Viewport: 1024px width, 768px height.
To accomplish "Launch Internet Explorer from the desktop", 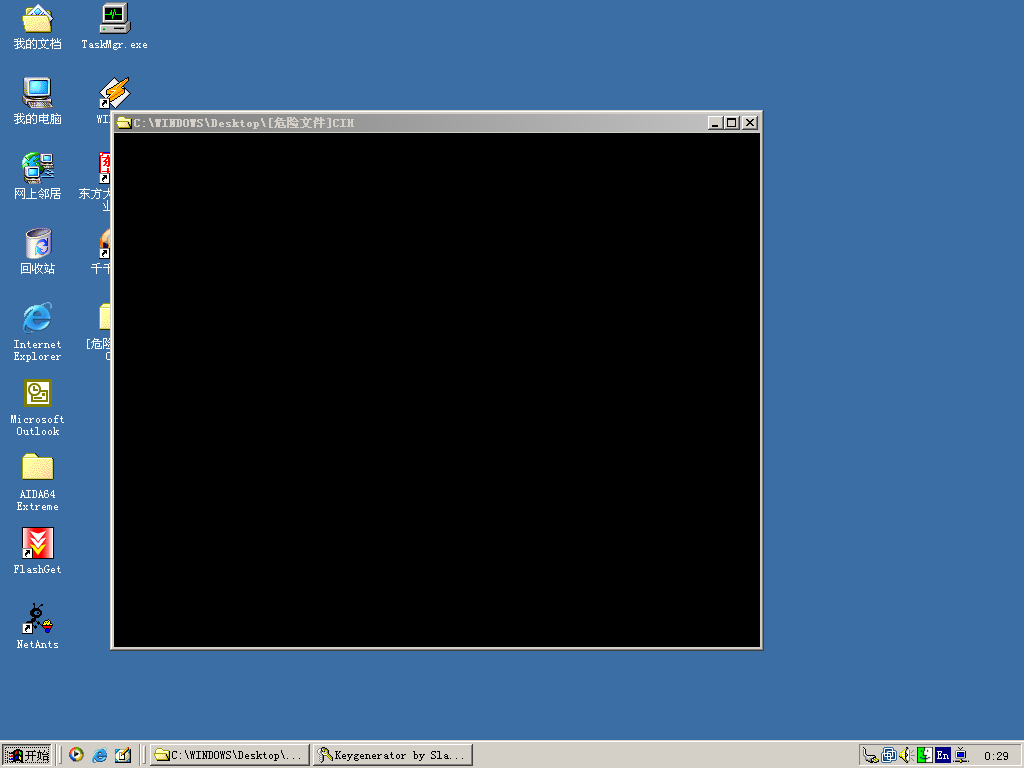I will pos(37,318).
